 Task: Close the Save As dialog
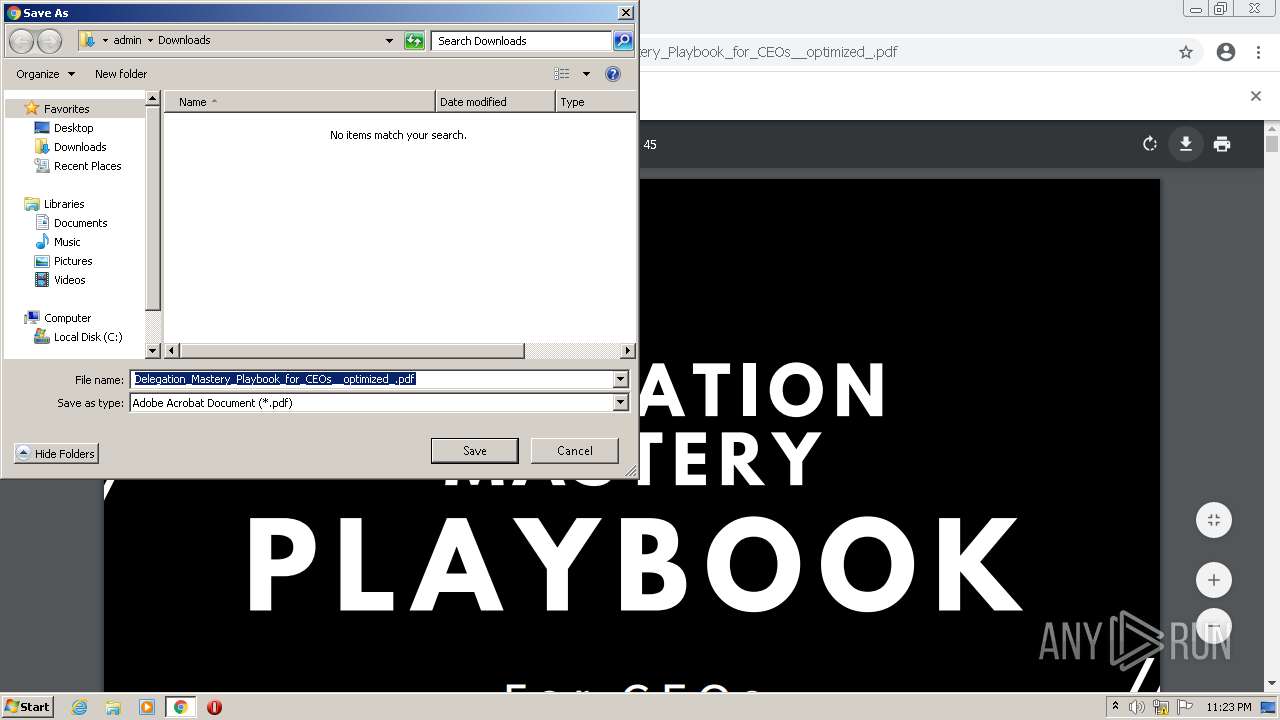pyautogui.click(x=626, y=13)
